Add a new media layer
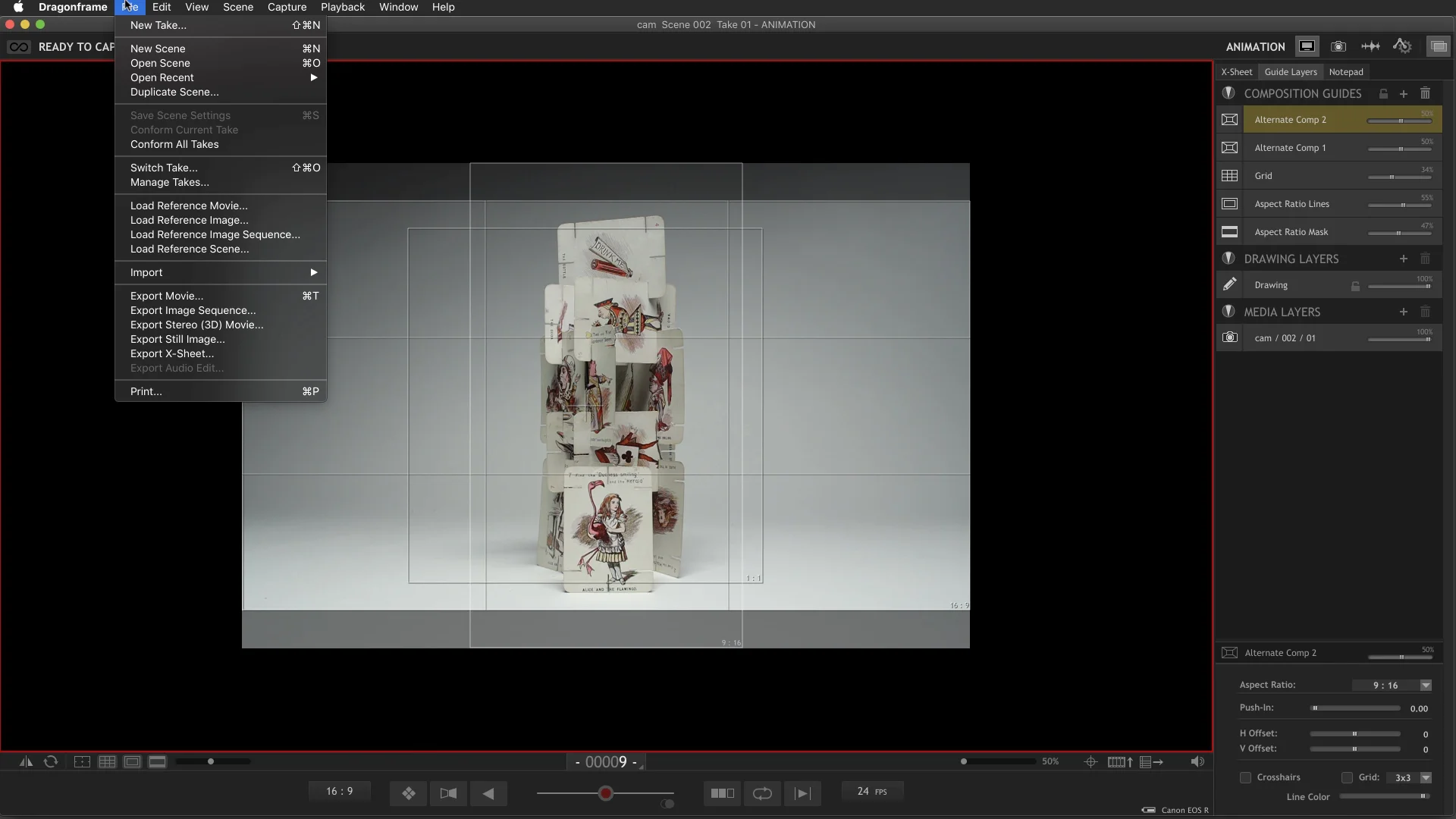The width and height of the screenshot is (1456, 819). coord(1404,312)
